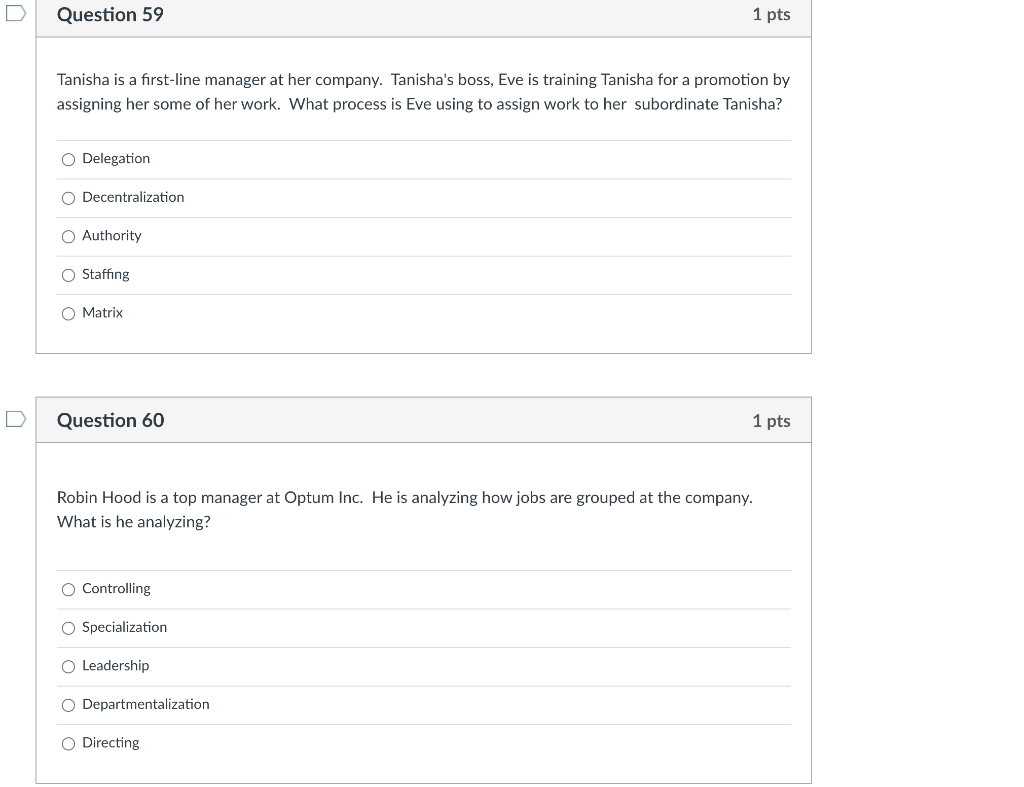Select the Staffing answer option
Screen dimensions: 1024x787
pos(68,274)
